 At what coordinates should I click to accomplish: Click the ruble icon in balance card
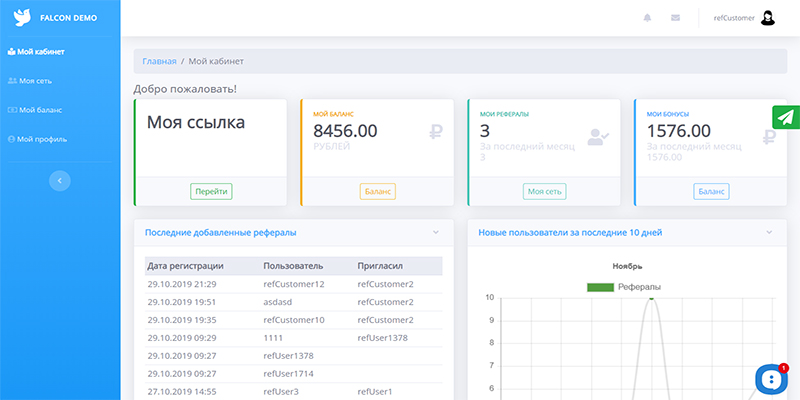[436, 130]
